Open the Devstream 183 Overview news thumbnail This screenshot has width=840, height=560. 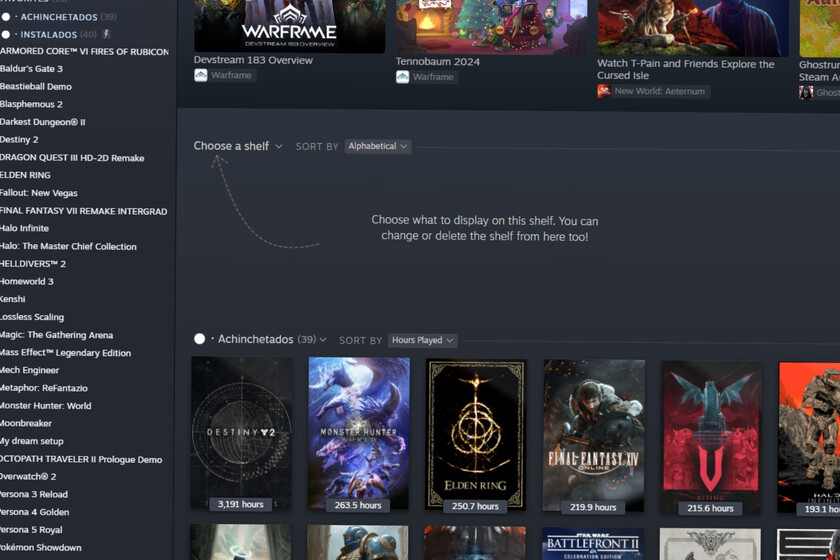click(289, 26)
